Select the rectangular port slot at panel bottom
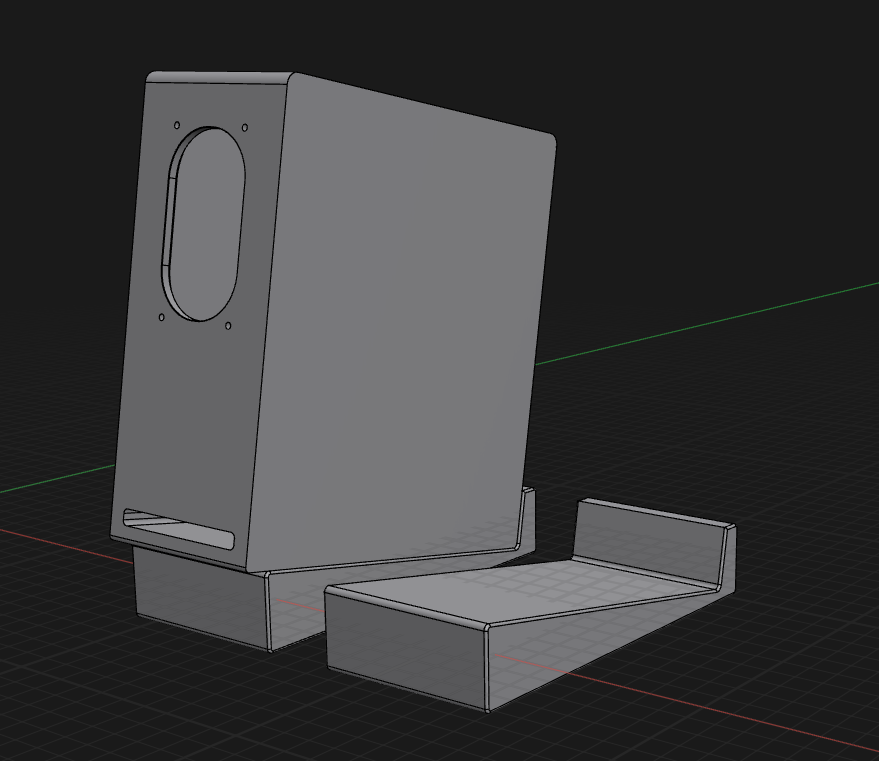Viewport: 879px width, 761px height. point(178,529)
